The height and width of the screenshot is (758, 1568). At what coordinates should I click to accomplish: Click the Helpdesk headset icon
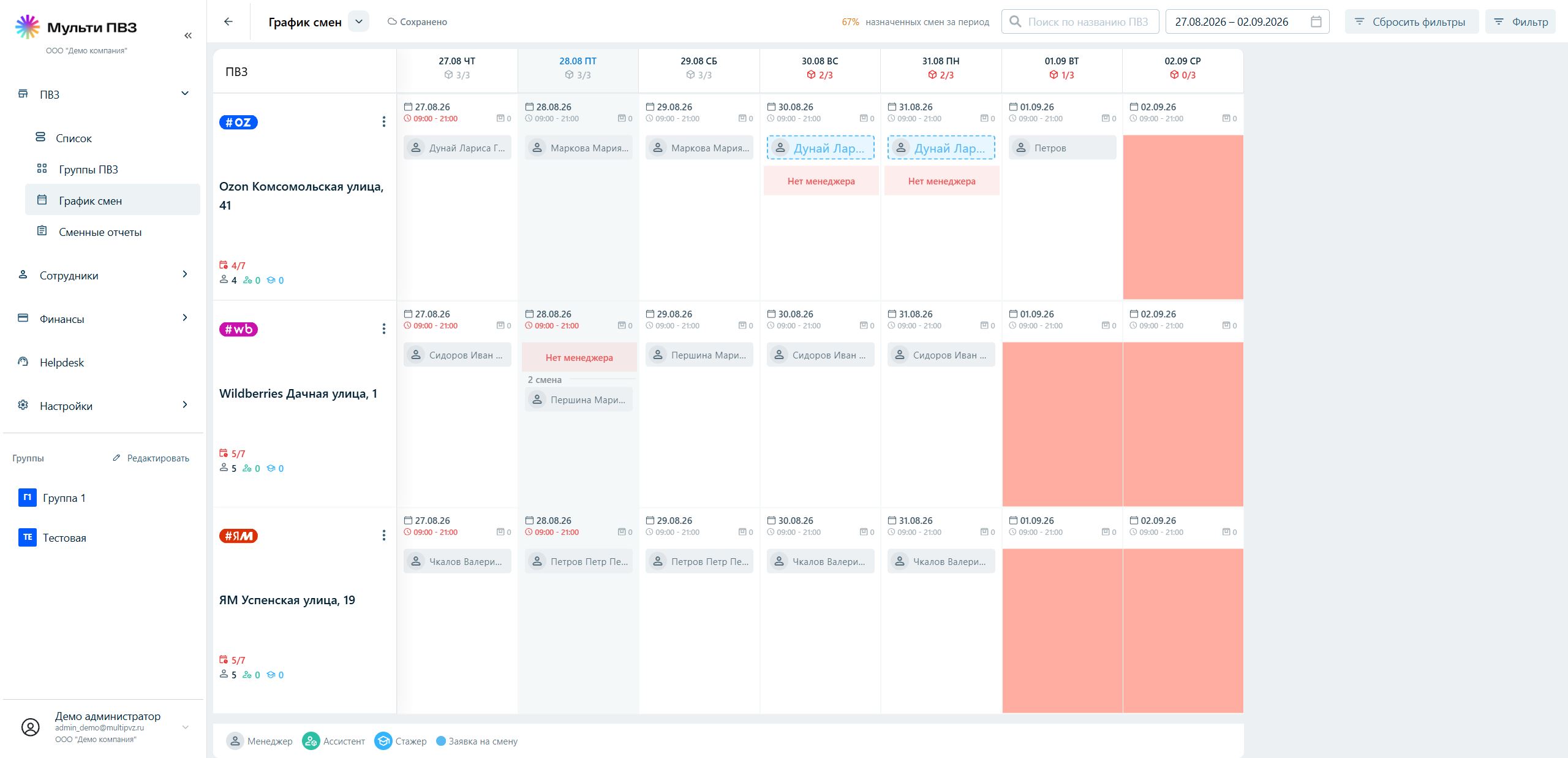pos(23,362)
